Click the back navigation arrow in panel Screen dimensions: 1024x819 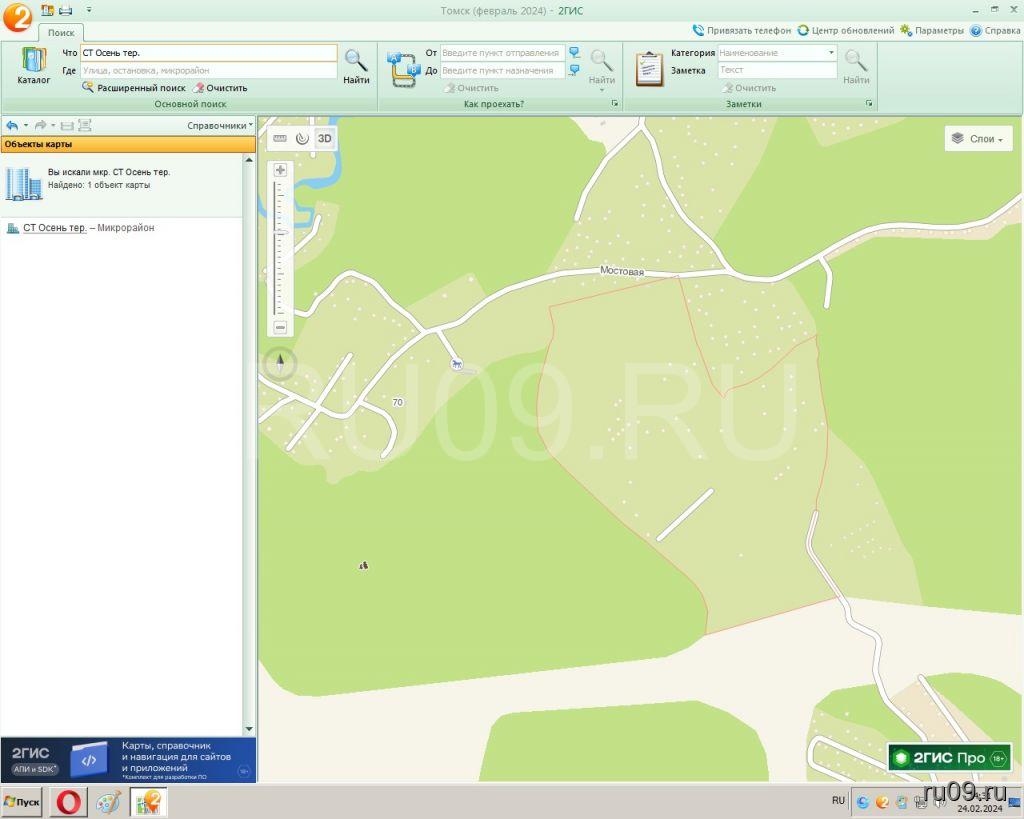tap(12, 126)
